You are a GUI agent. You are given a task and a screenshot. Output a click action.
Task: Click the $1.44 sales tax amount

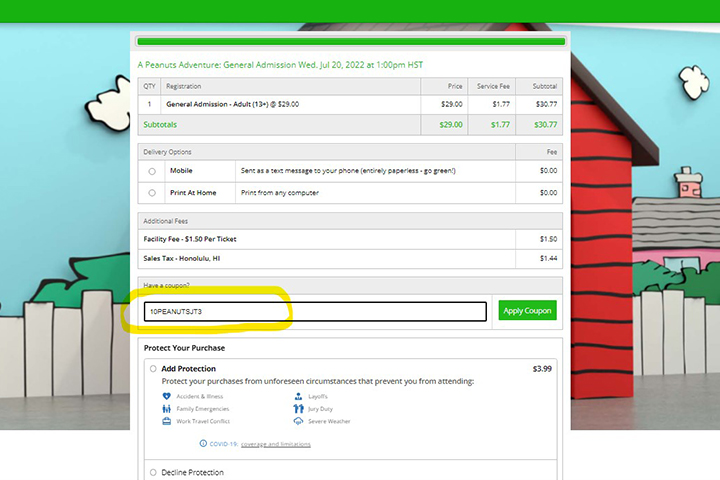click(548, 259)
